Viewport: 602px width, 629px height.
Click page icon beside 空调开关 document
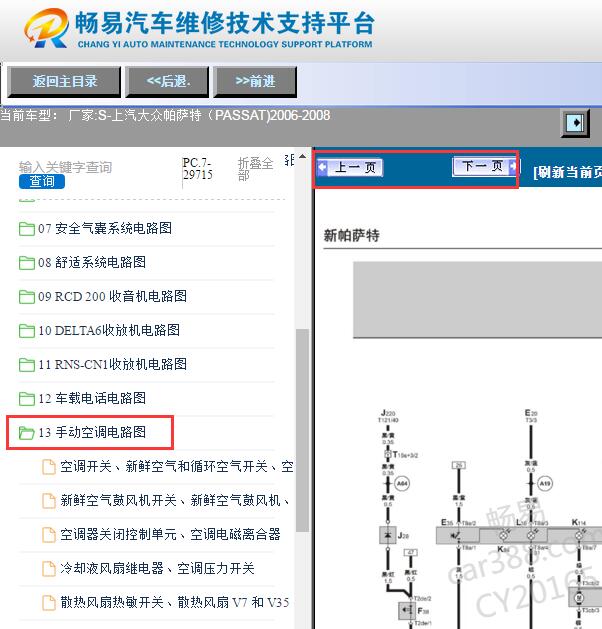pos(49,467)
